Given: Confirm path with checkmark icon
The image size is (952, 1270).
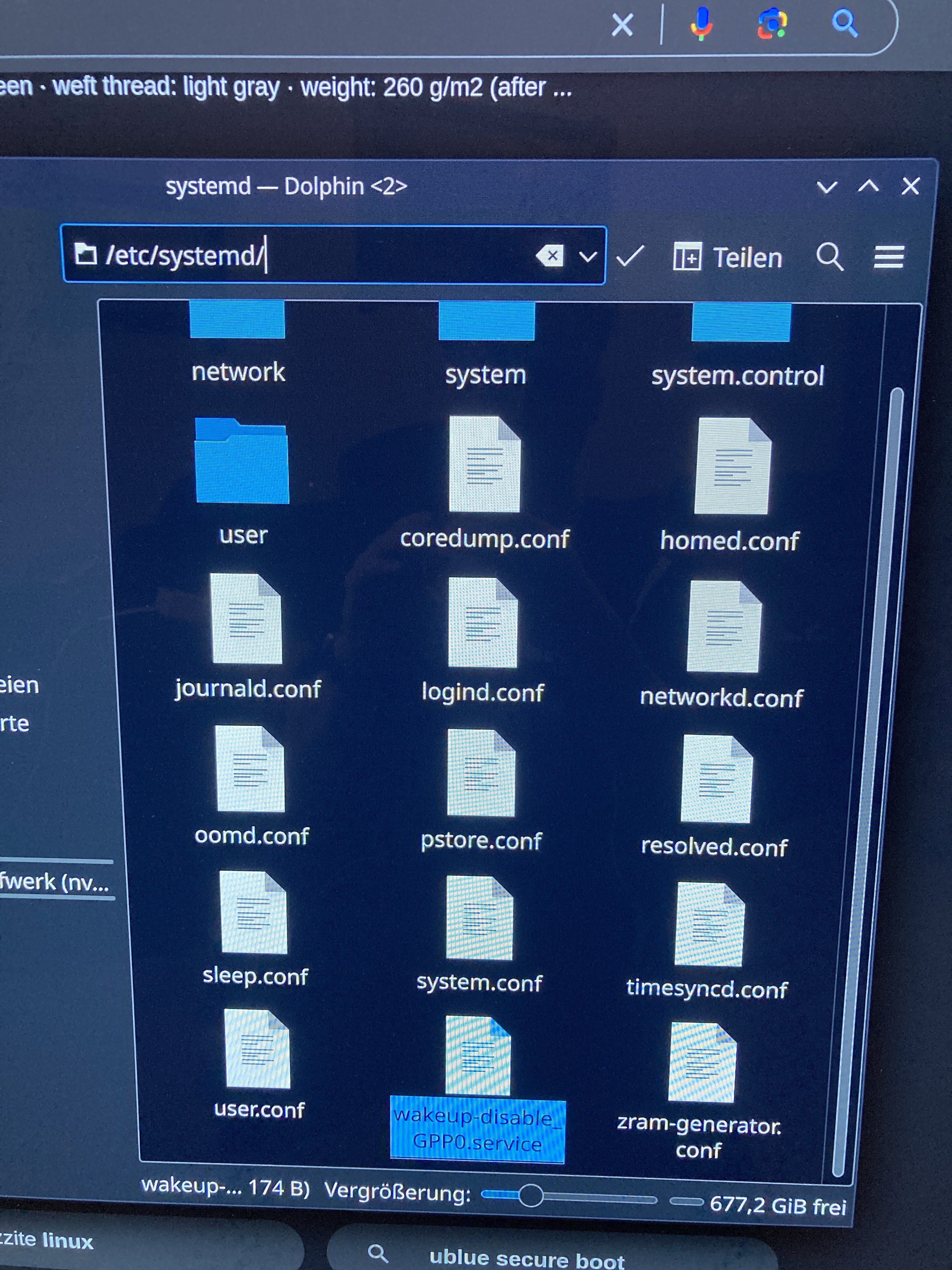Looking at the screenshot, I should [630, 256].
